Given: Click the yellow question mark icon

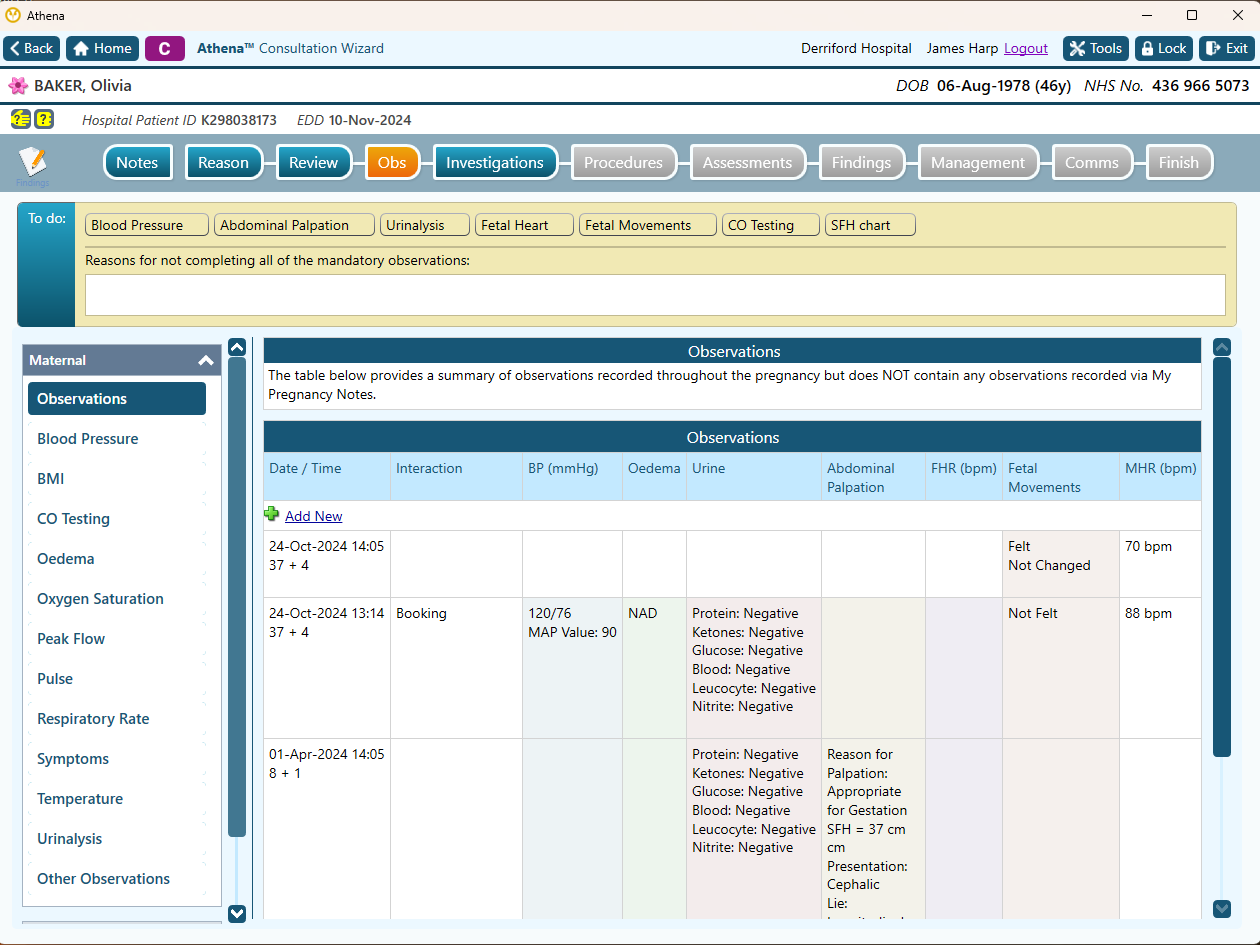Looking at the screenshot, I should tap(44, 120).
